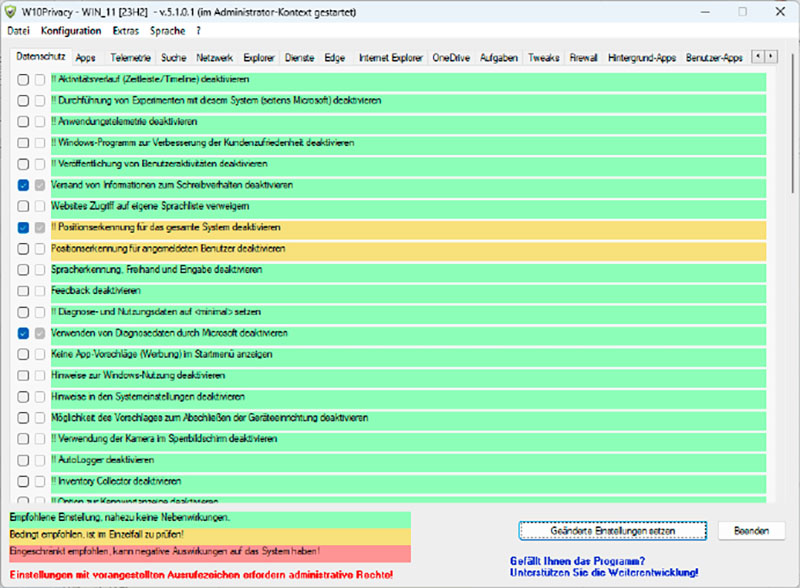Switch to the Telemetrie tab
The height and width of the screenshot is (588, 800).
click(x=130, y=58)
